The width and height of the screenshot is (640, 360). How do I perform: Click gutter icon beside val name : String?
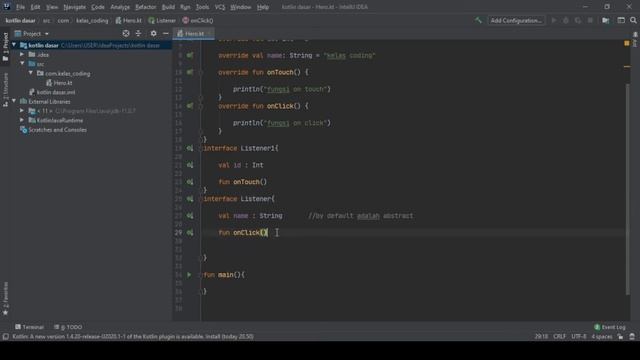pos(190,216)
